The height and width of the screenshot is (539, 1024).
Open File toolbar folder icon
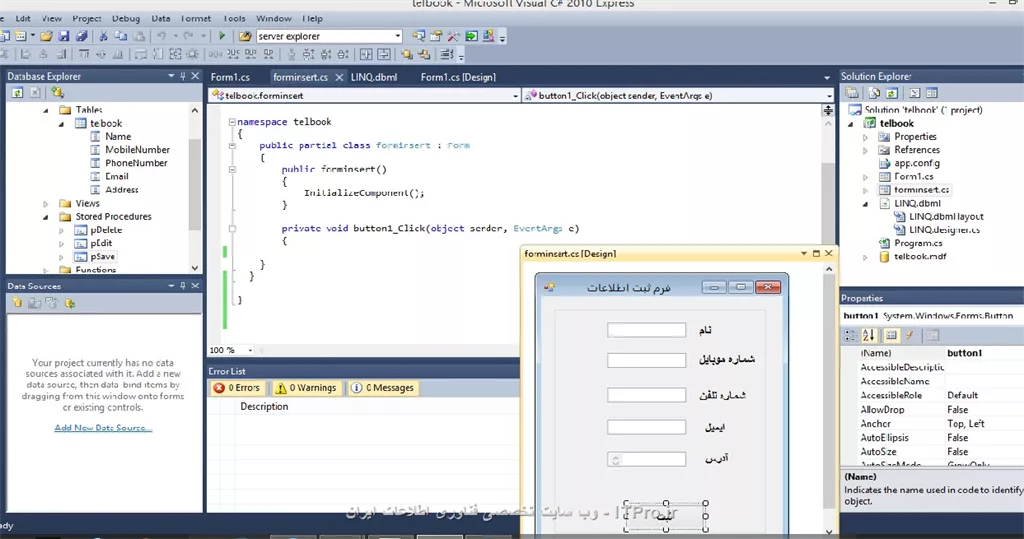[x=46, y=36]
